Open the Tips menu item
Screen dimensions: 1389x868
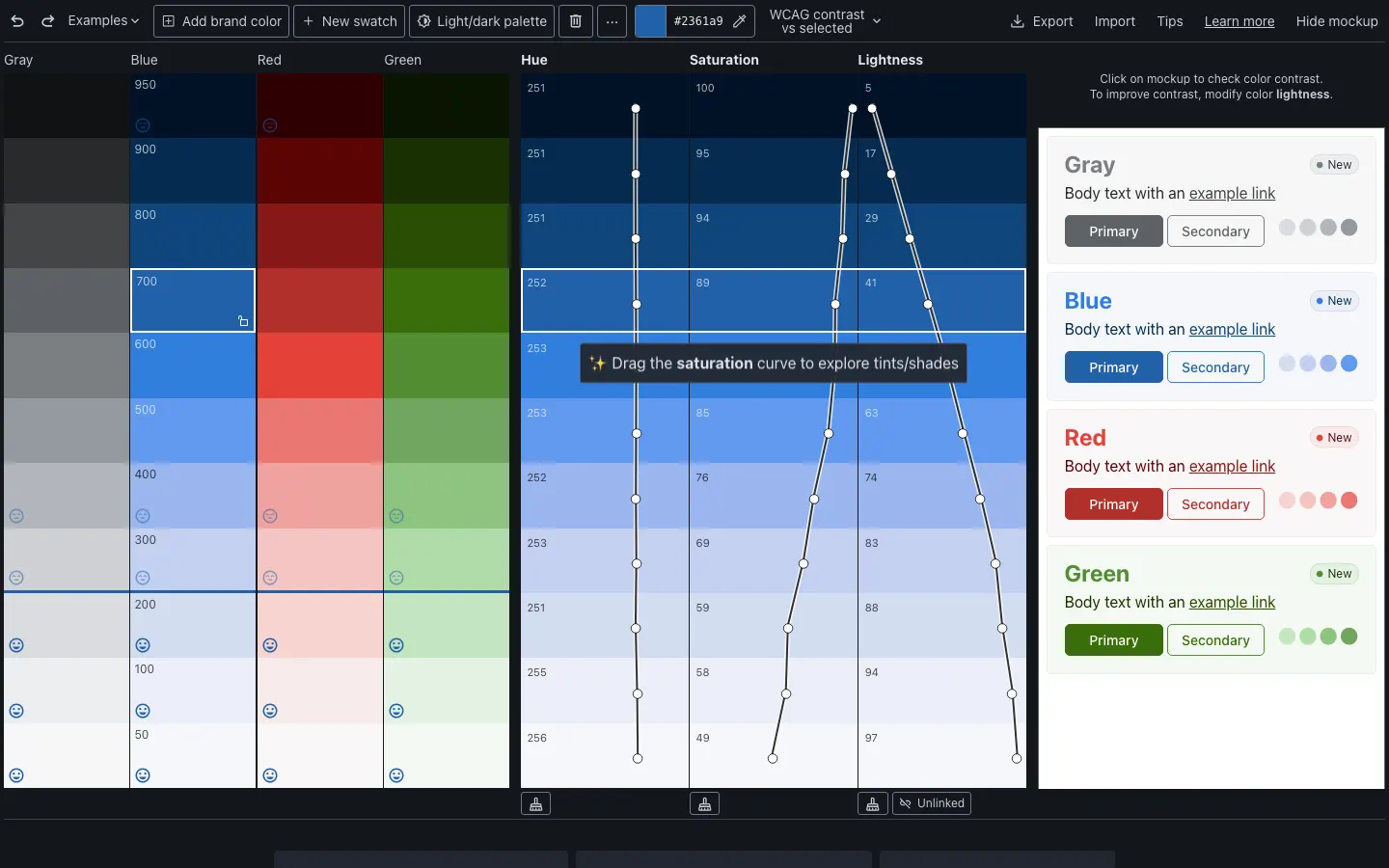(x=1169, y=21)
